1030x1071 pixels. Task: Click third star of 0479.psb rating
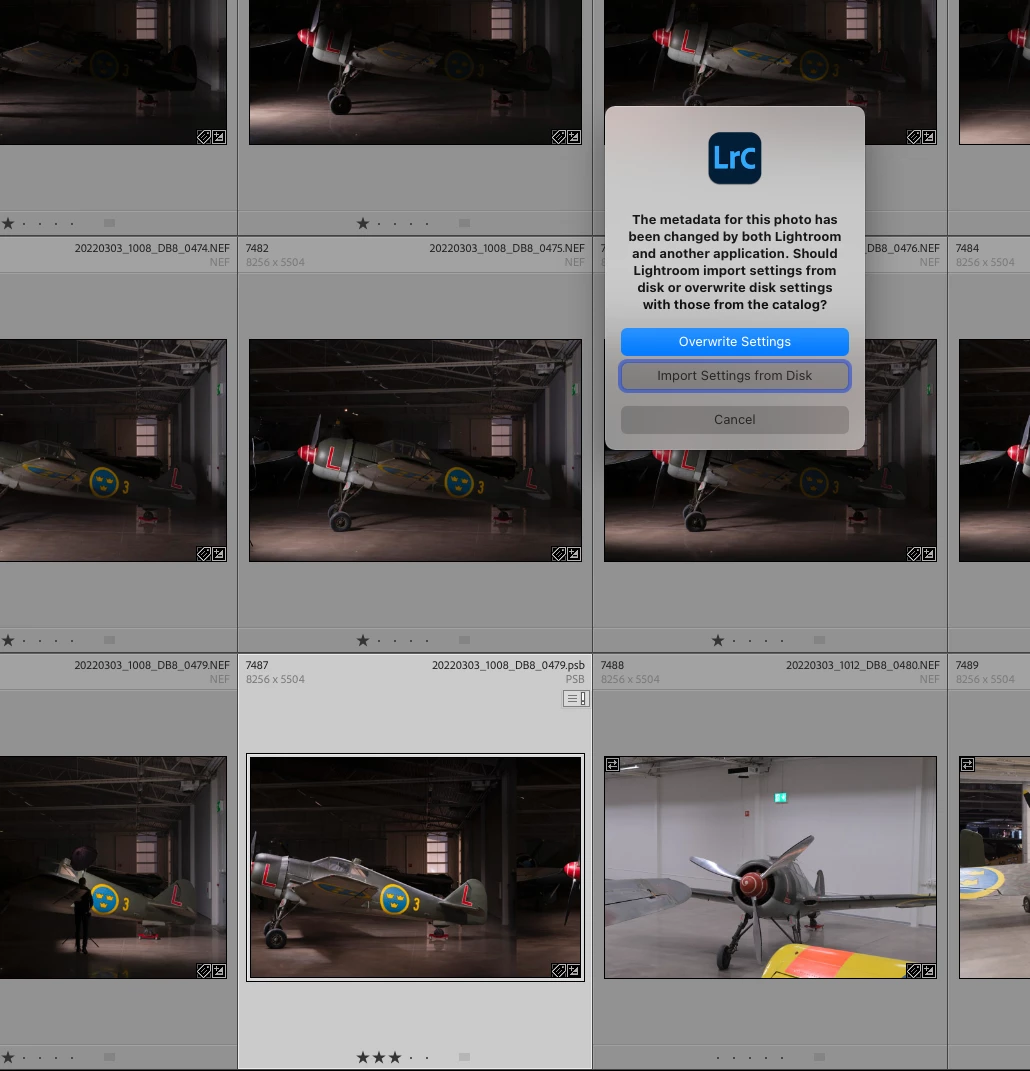click(395, 1057)
